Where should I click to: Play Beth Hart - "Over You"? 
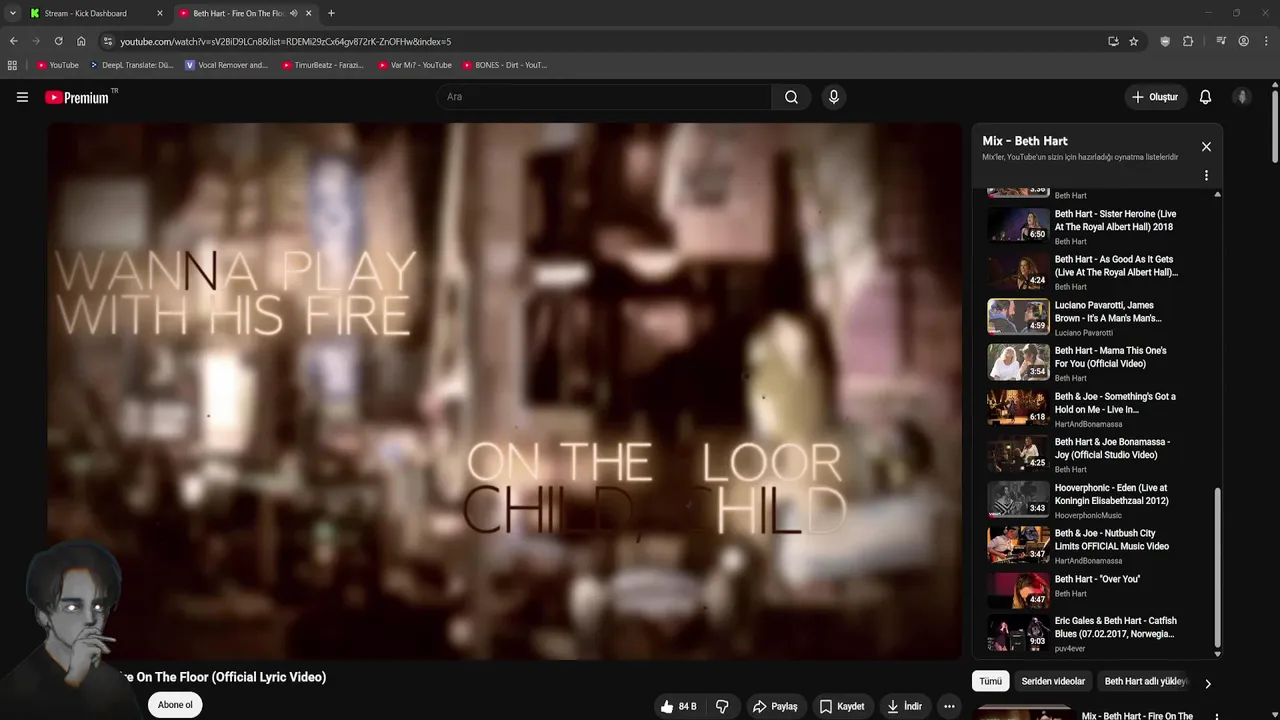[x=1095, y=590]
